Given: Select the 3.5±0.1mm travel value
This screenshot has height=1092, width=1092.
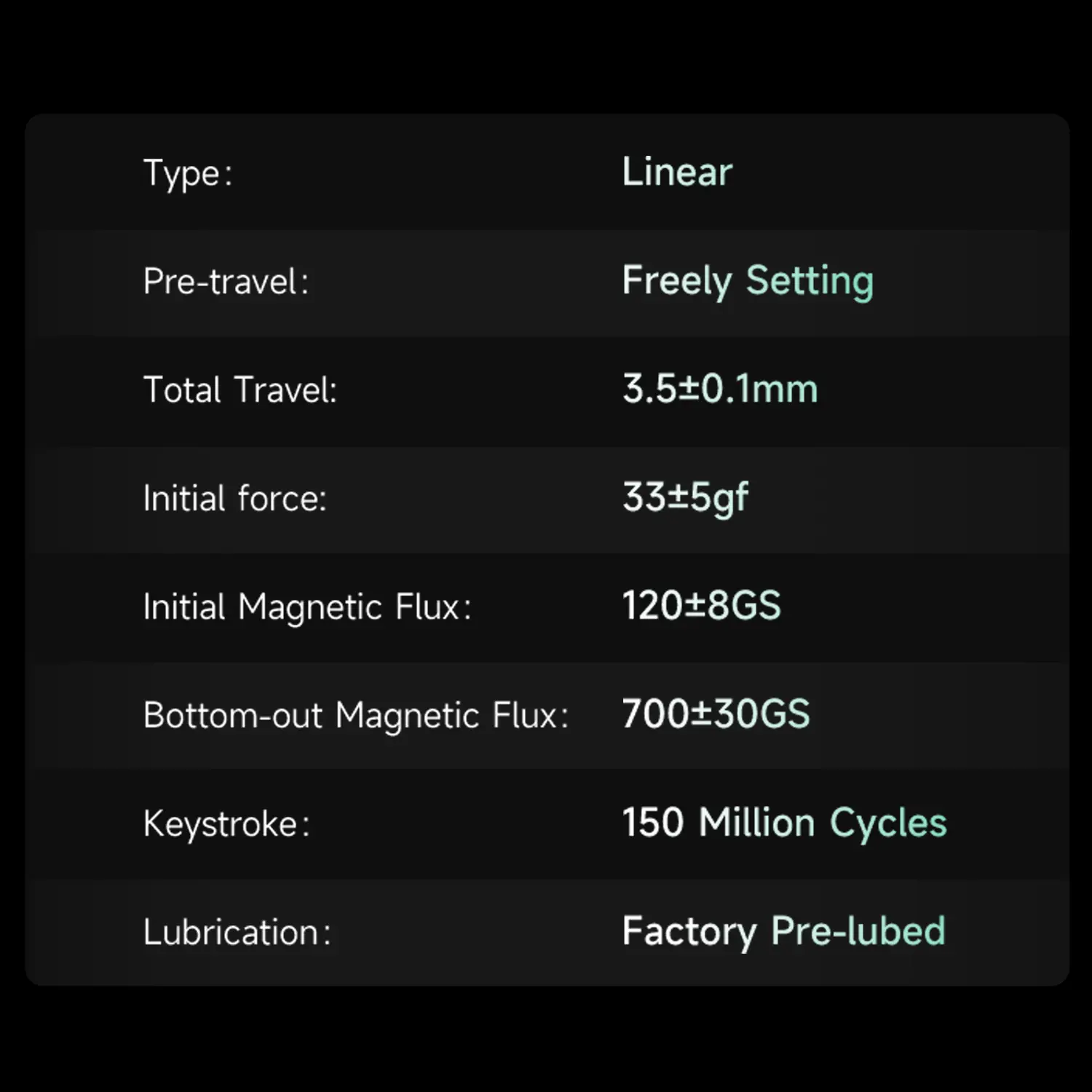Looking at the screenshot, I should pos(720,389).
